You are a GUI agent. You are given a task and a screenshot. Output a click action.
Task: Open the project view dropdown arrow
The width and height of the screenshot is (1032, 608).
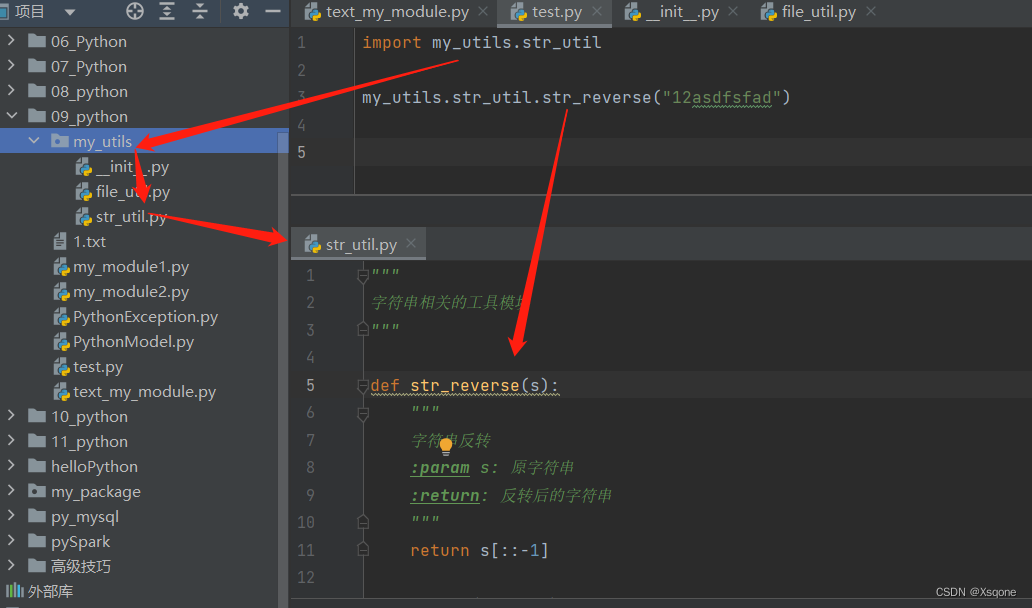(x=70, y=12)
